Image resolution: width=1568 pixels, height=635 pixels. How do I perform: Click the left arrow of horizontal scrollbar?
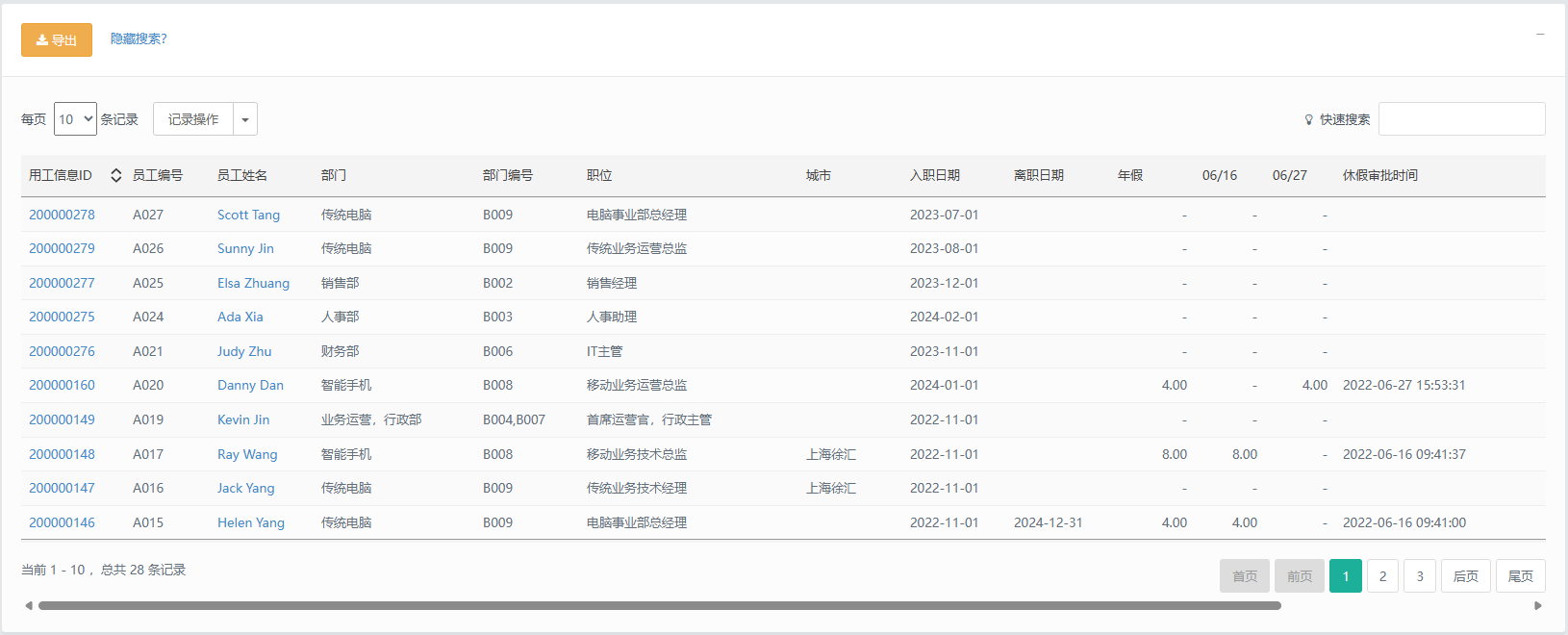29,605
